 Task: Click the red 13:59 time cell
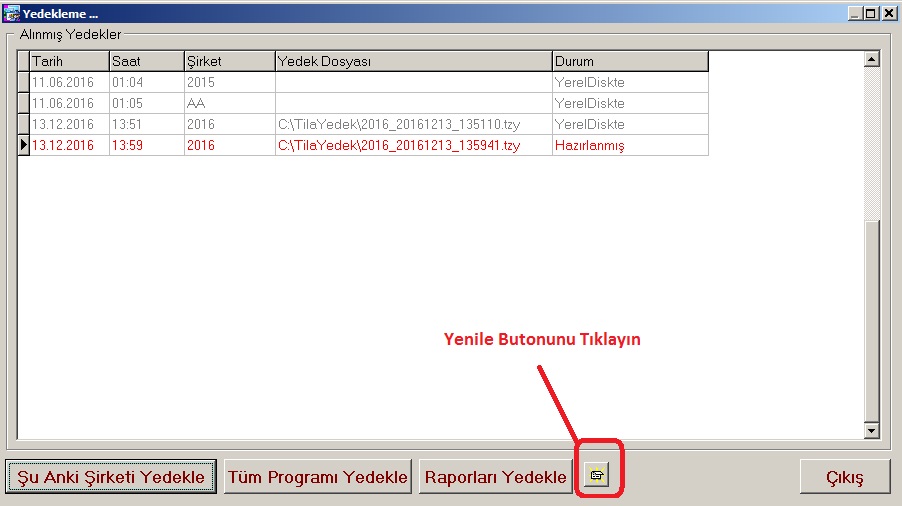click(146, 145)
